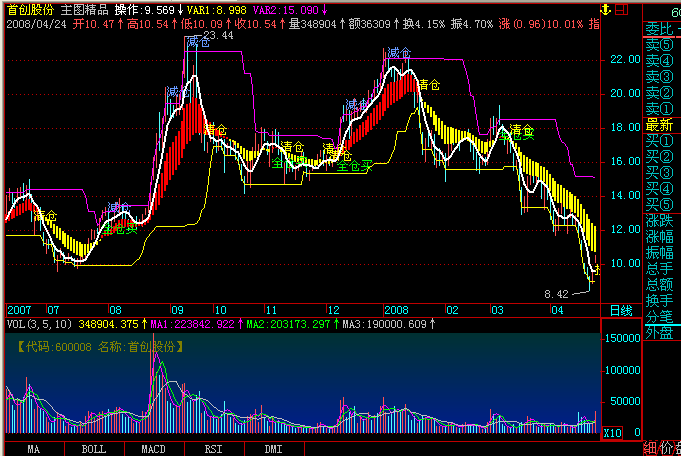Click the 买③ order row
This screenshot has height=456, width=681.
(x=659, y=173)
